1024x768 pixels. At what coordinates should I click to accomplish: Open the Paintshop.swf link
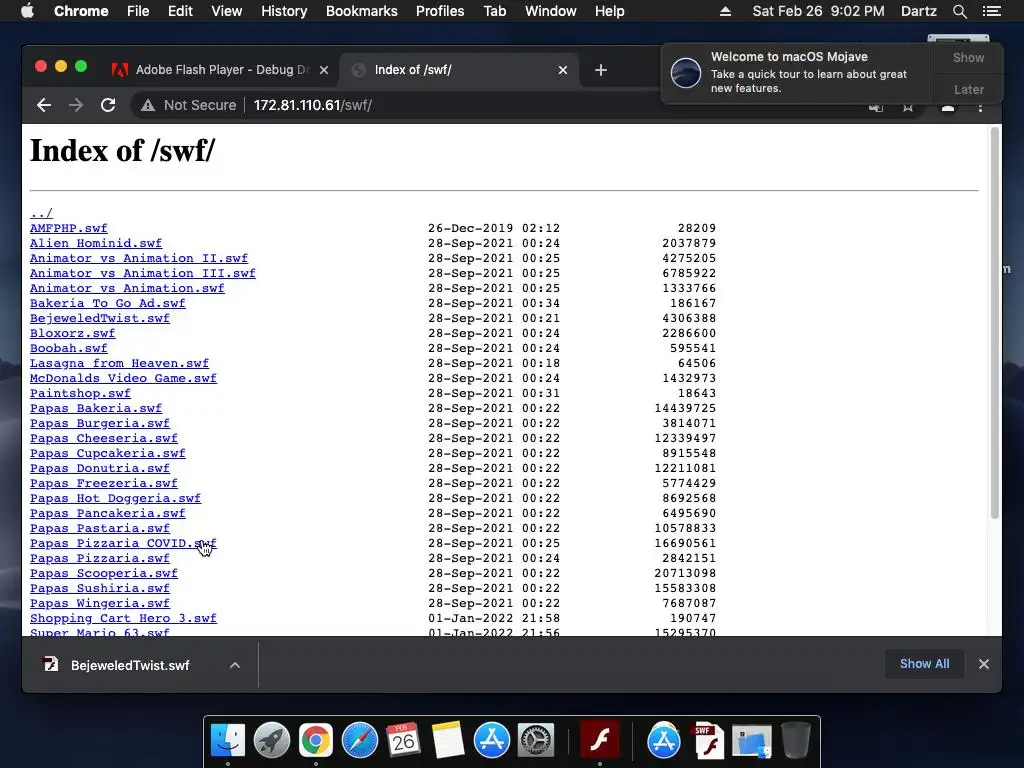point(80,393)
